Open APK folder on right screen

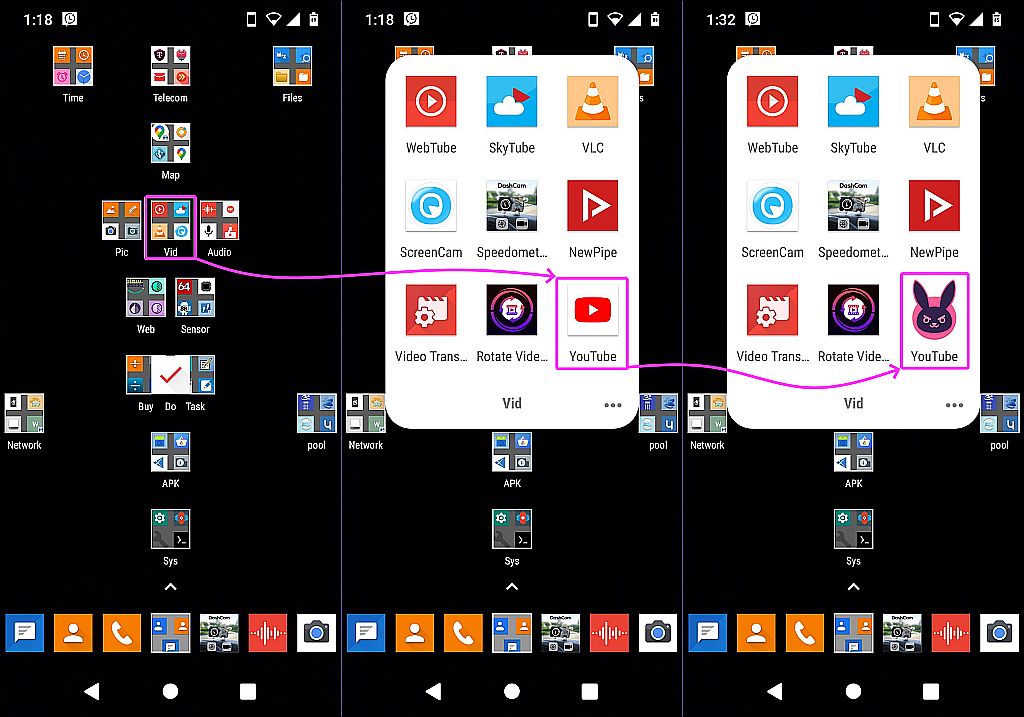(854, 452)
